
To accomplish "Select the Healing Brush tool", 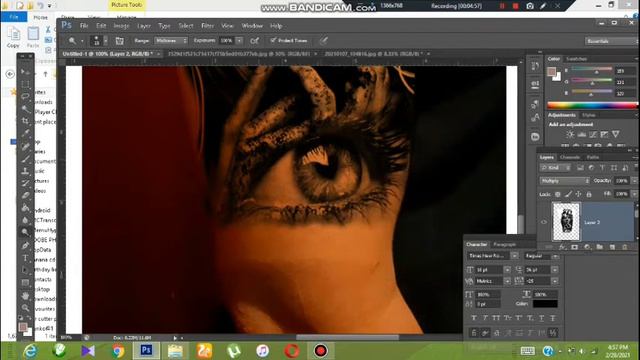I will tap(25, 146).
